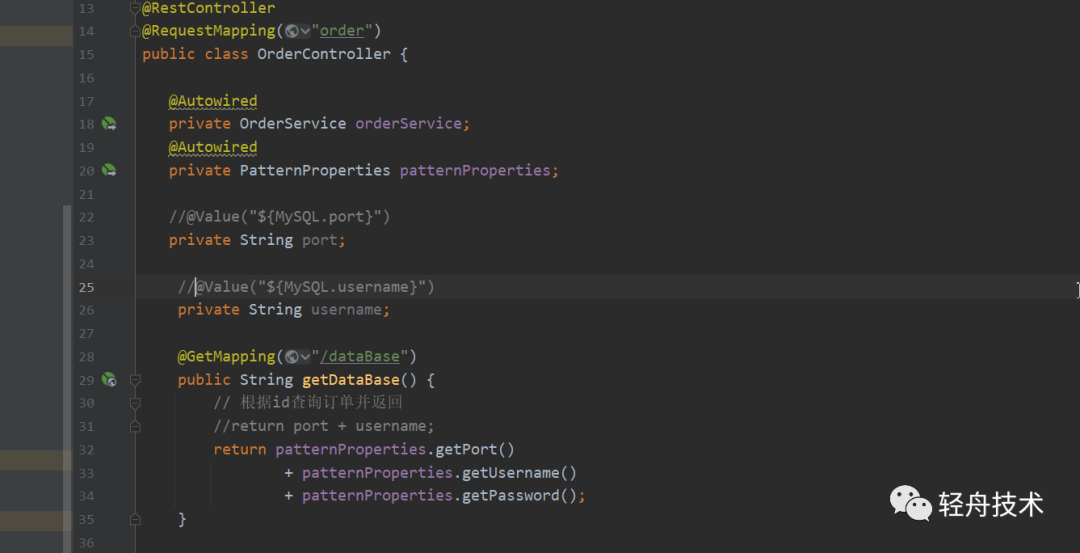1080x553 pixels.
Task: Click the @RestController annotation
Action: click(x=209, y=8)
